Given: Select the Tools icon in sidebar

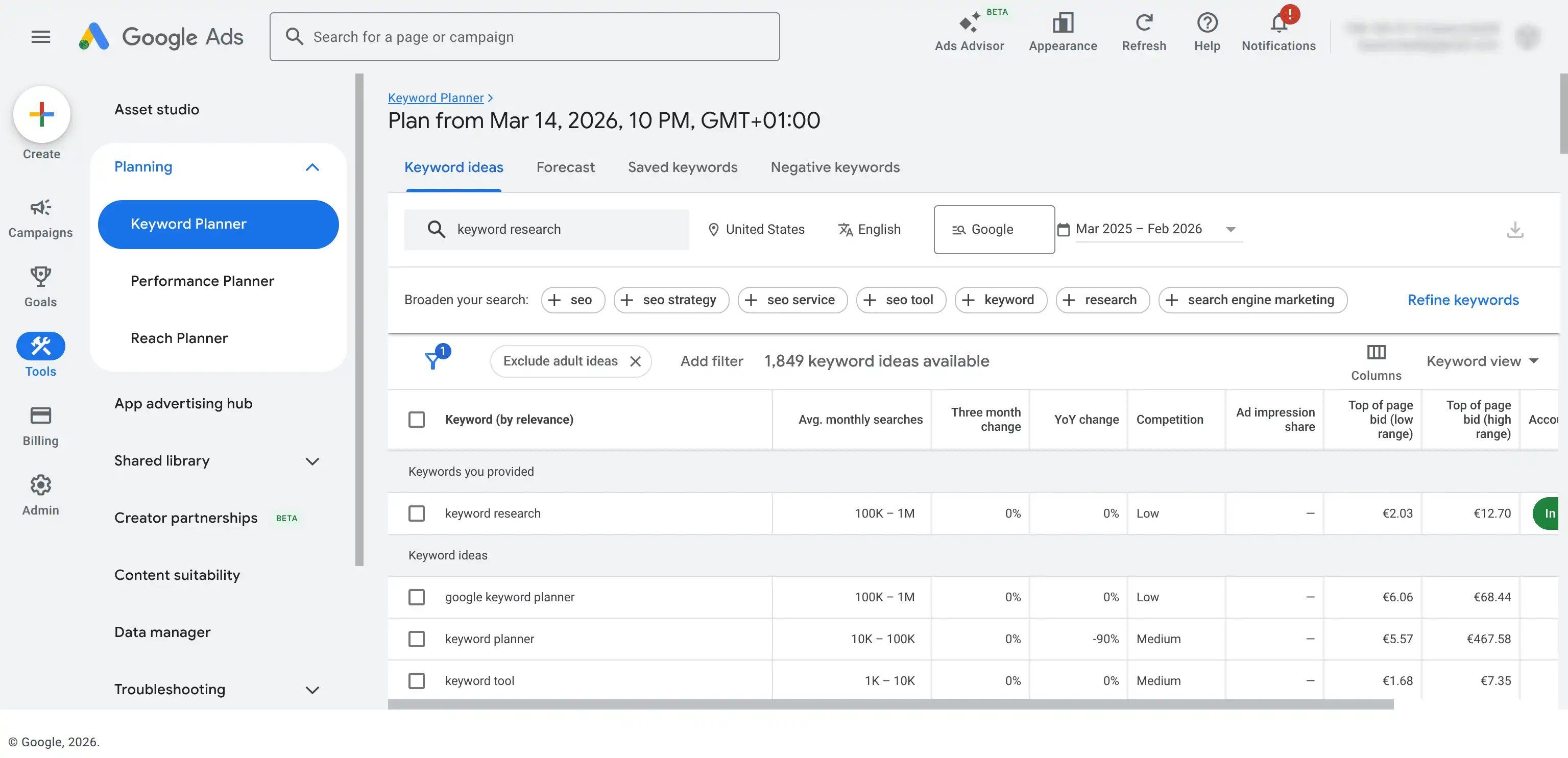Looking at the screenshot, I should (40, 346).
